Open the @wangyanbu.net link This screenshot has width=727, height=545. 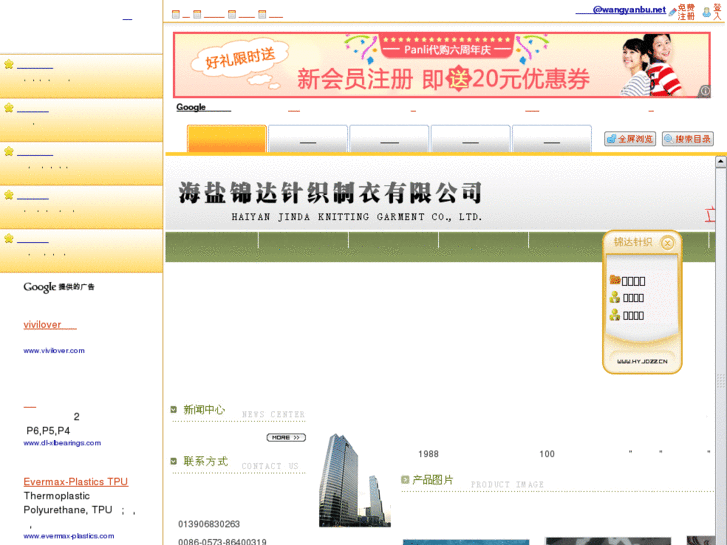point(620,10)
